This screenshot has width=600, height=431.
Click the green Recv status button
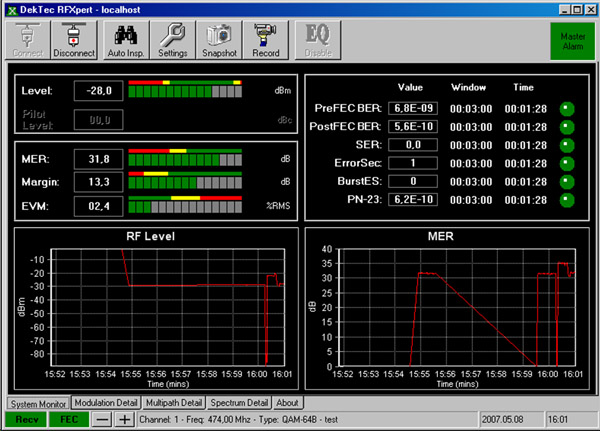click(x=26, y=419)
